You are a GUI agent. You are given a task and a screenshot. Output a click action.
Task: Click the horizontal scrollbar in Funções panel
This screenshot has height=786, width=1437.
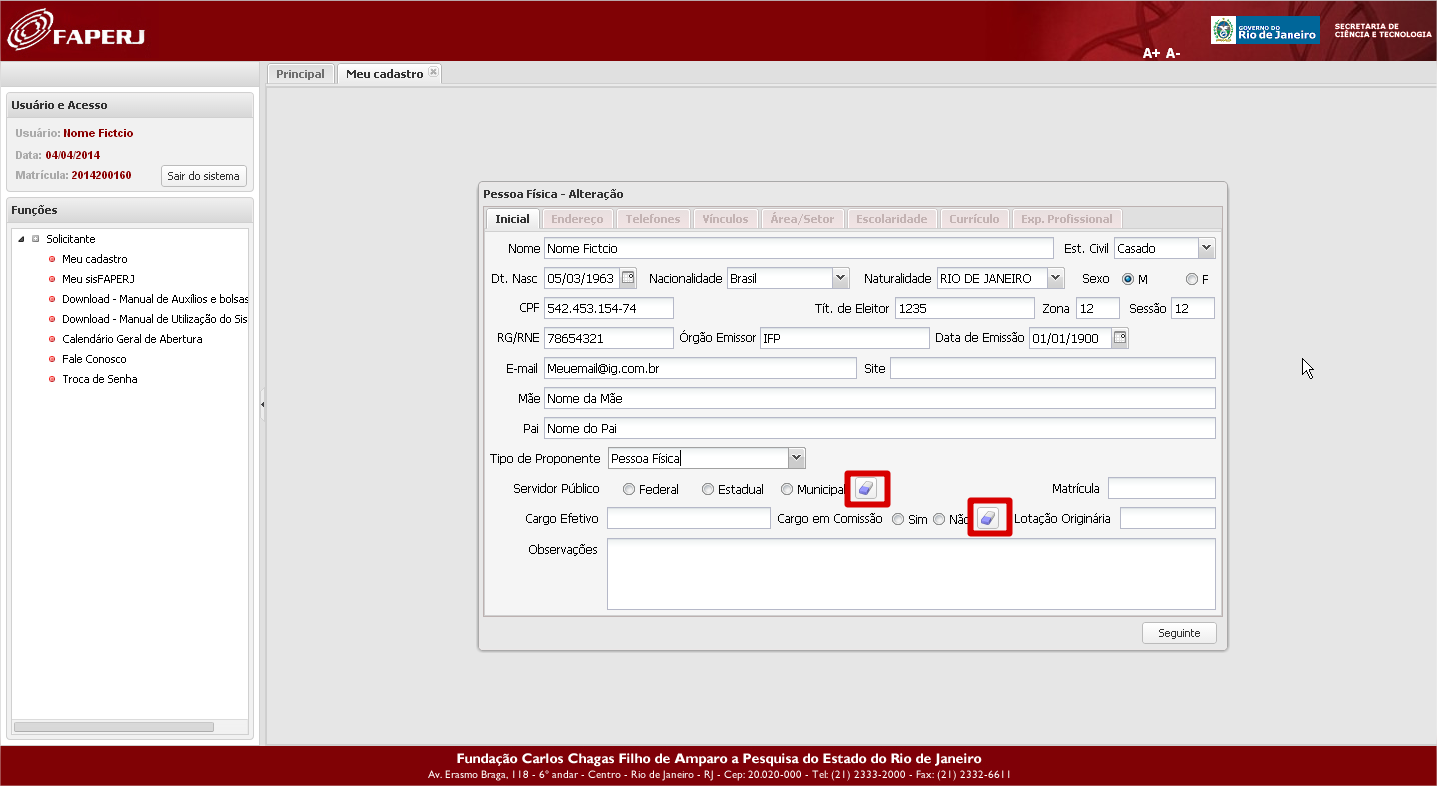114,727
